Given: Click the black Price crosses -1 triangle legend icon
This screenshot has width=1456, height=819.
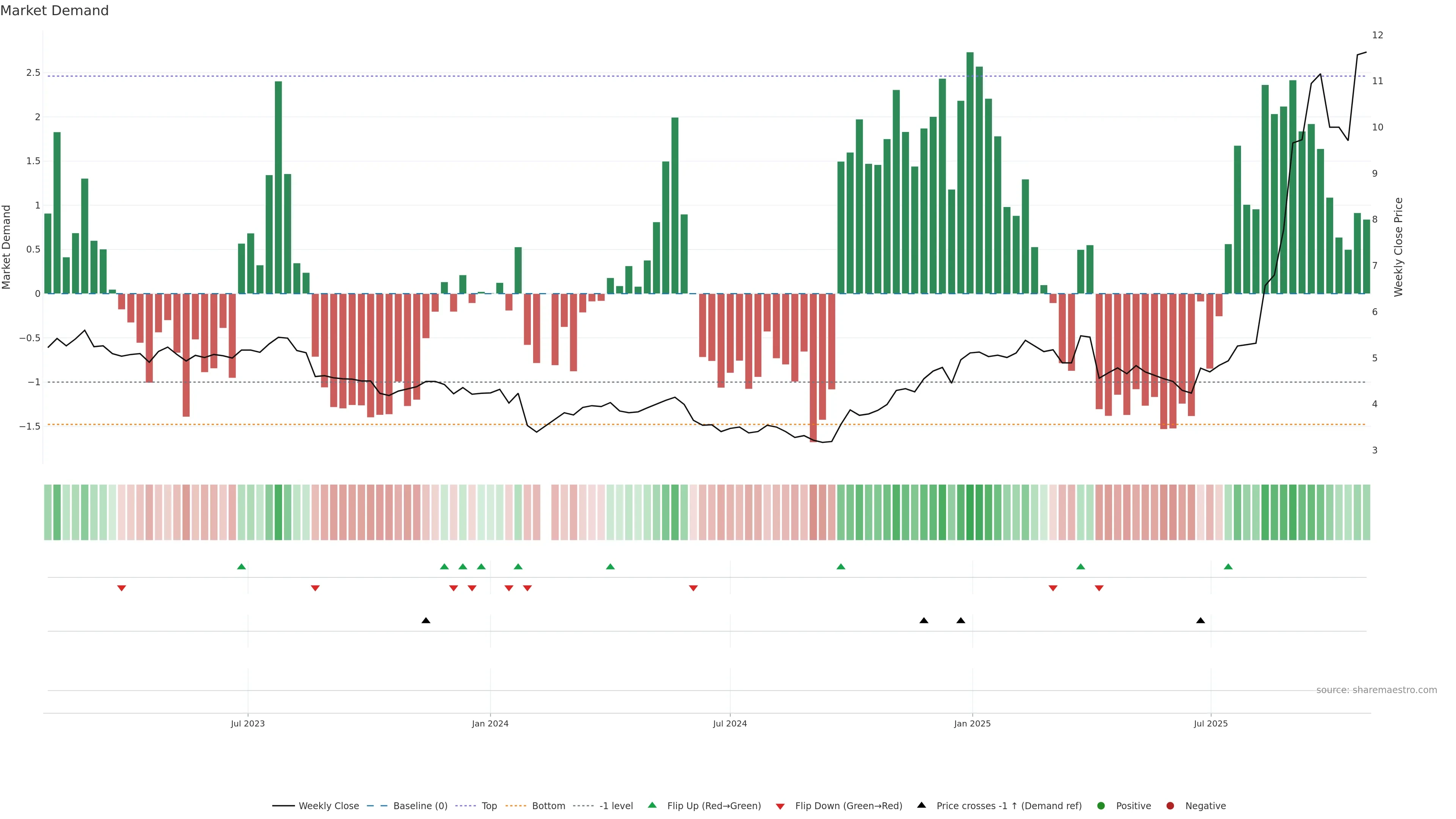Looking at the screenshot, I should 921,805.
